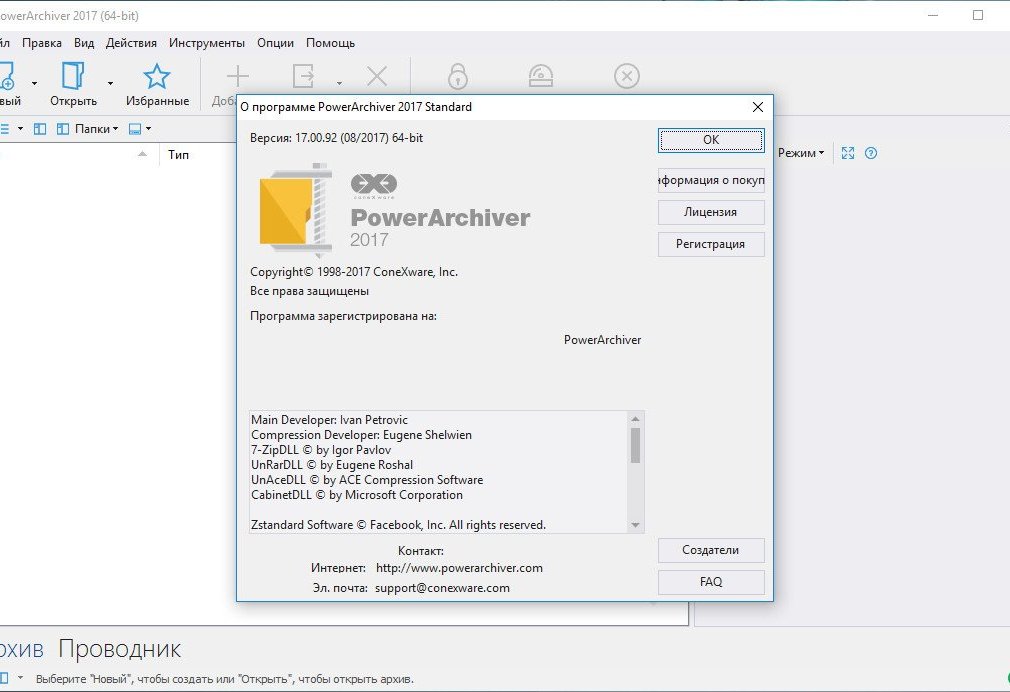The image size is (1010, 692).
Task: Expand the list view style arrow
Action: pos(20,129)
